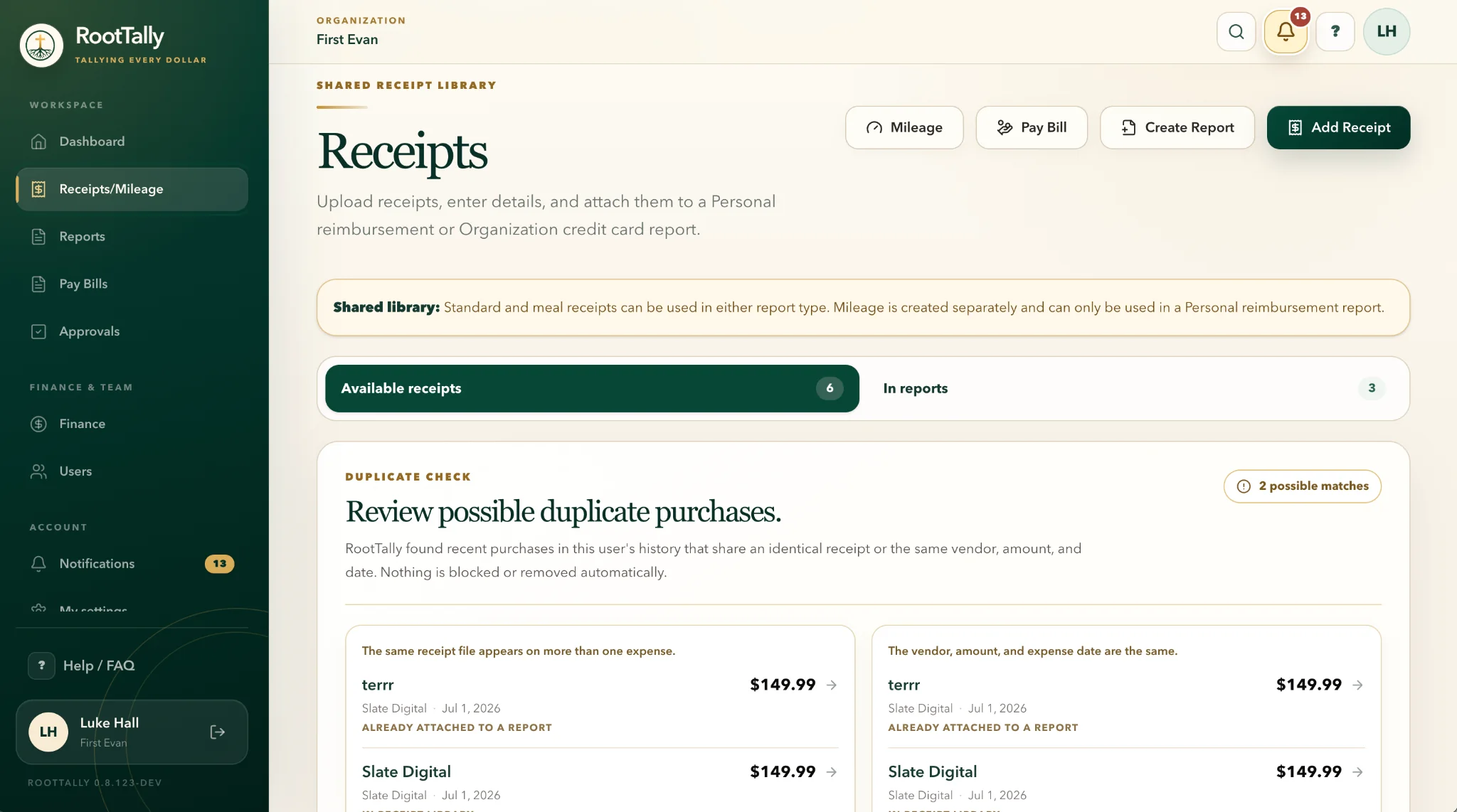This screenshot has height=812, width=1457.
Task: Click the First Evan organization name in header
Action: click(x=347, y=40)
